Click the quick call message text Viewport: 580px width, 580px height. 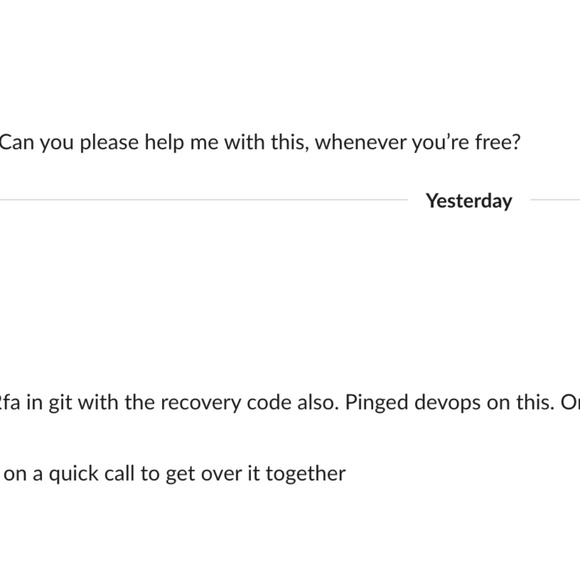(175, 474)
